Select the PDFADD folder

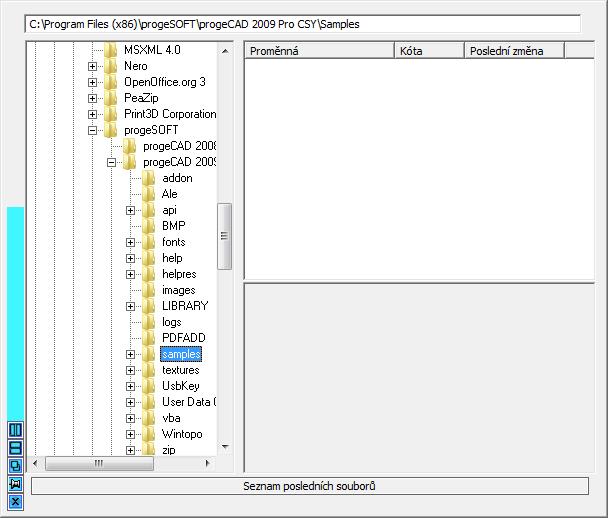184,338
